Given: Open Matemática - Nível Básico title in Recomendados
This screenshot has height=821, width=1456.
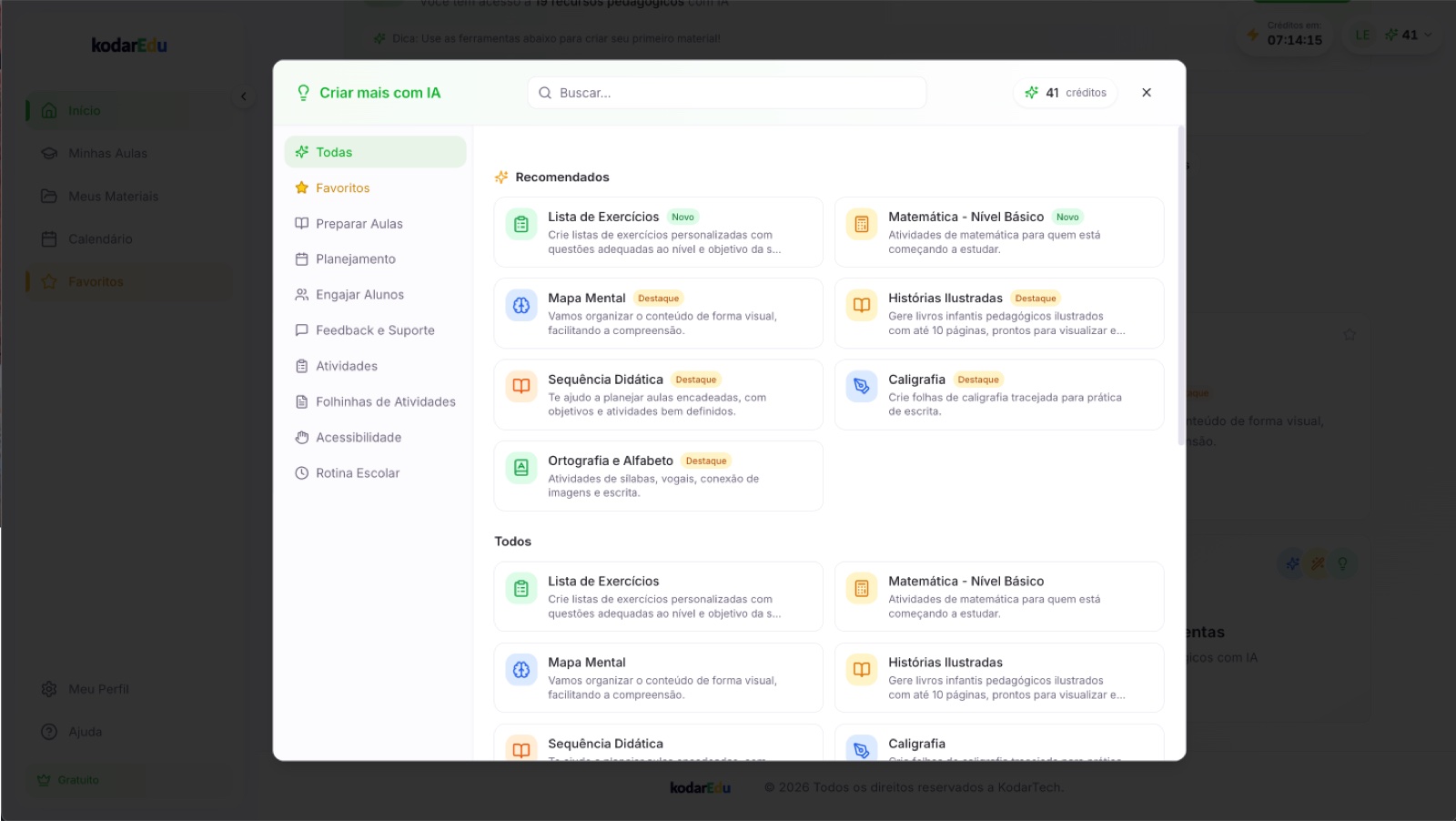Looking at the screenshot, I should [x=966, y=217].
